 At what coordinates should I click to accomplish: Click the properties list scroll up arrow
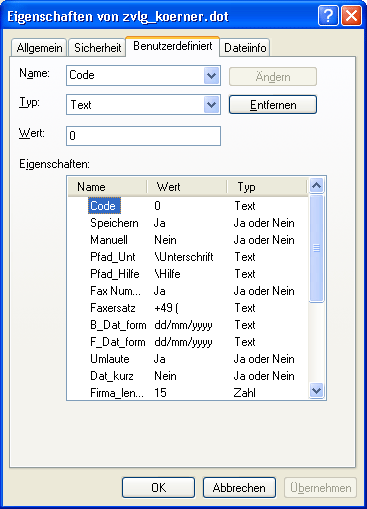pos(316,185)
